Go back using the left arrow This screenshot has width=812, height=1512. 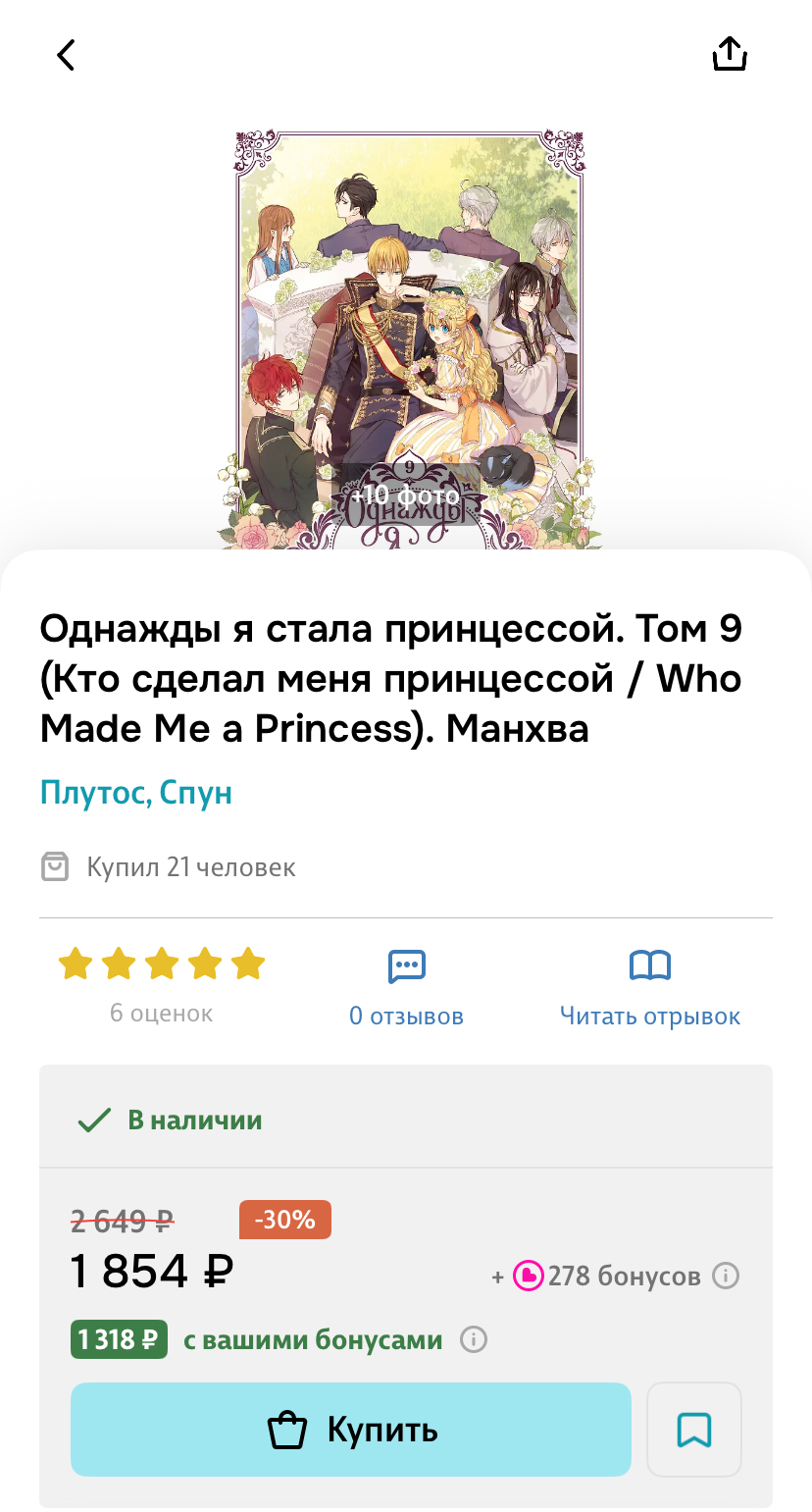[66, 55]
